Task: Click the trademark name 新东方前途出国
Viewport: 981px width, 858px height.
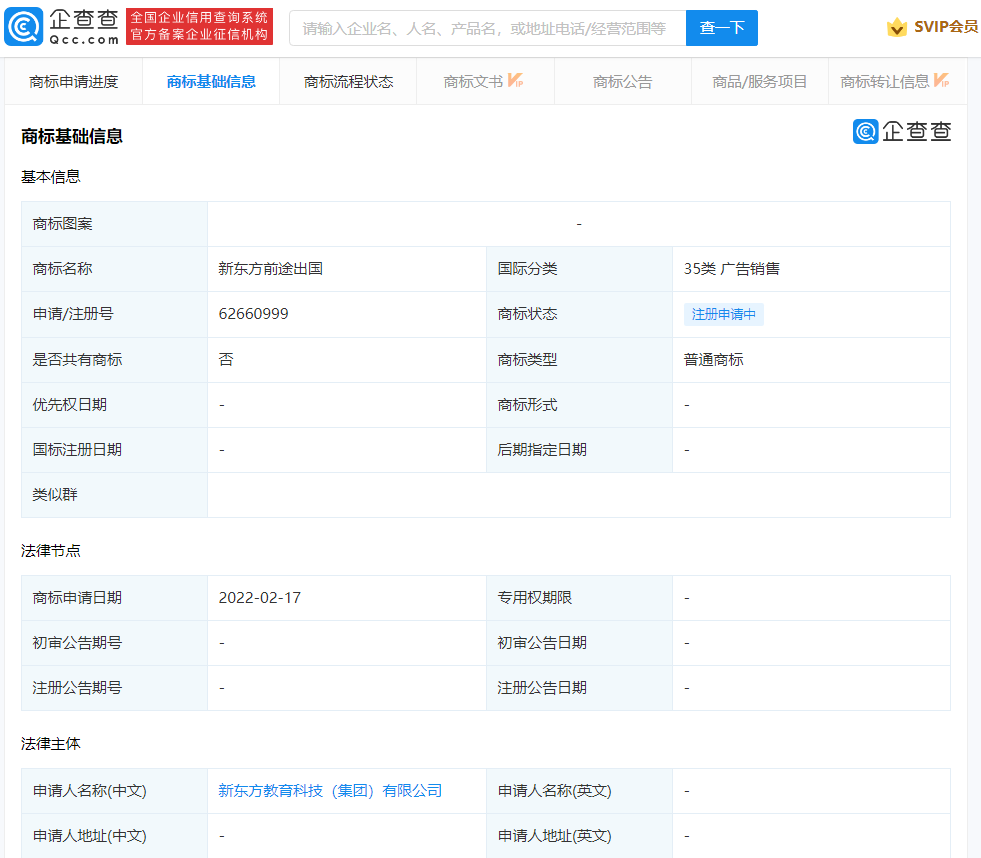Action: pos(270,268)
